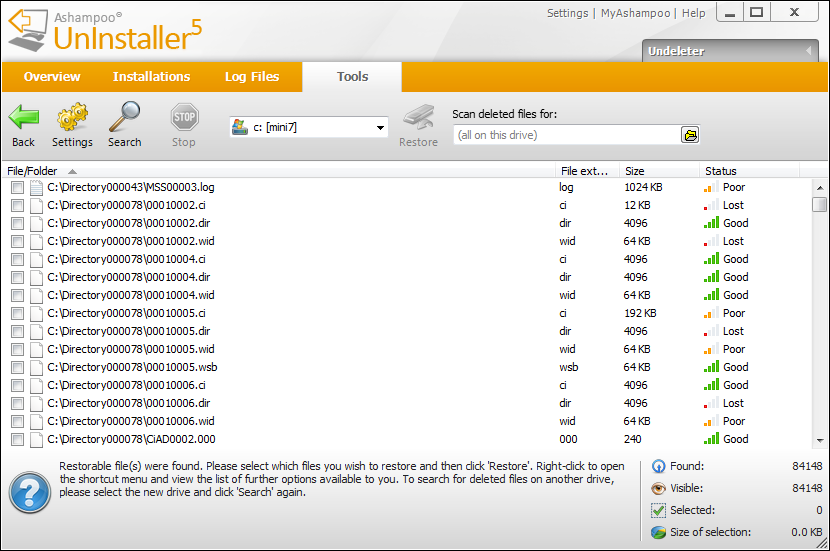Click the file list scrollbar thumb

(819, 204)
